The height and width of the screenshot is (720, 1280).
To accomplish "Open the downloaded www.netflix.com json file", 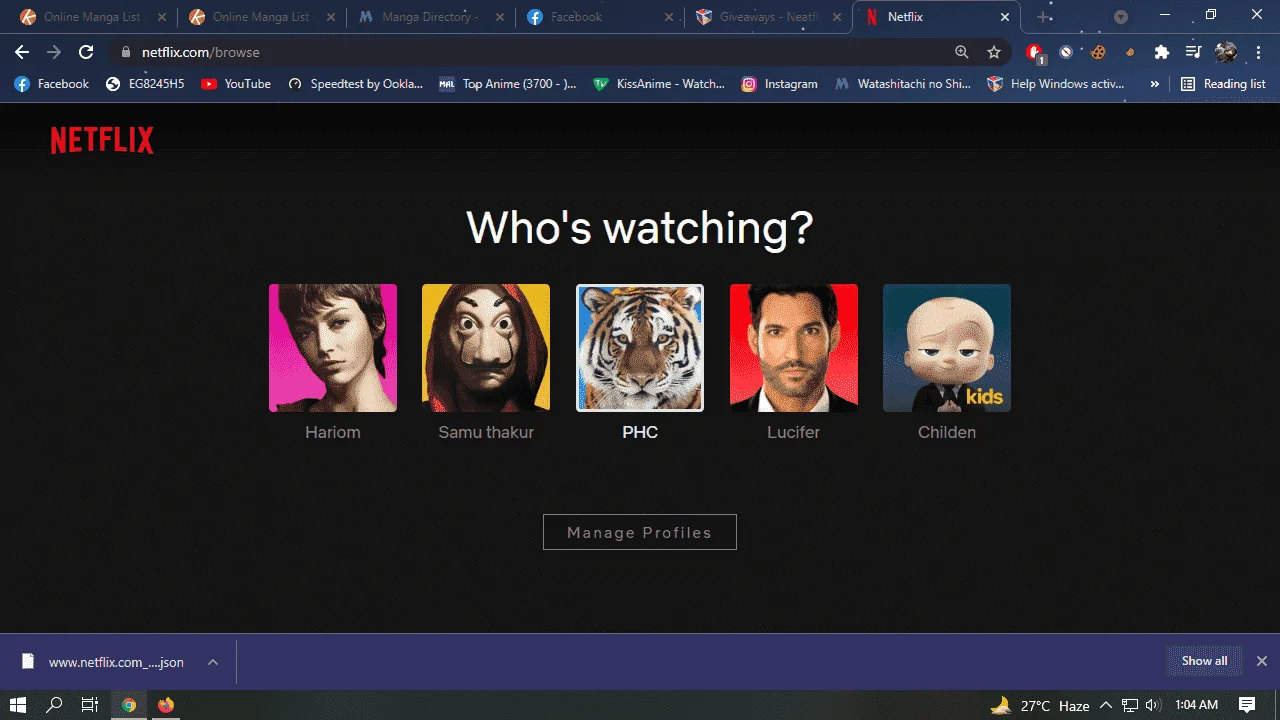I will click(104, 662).
